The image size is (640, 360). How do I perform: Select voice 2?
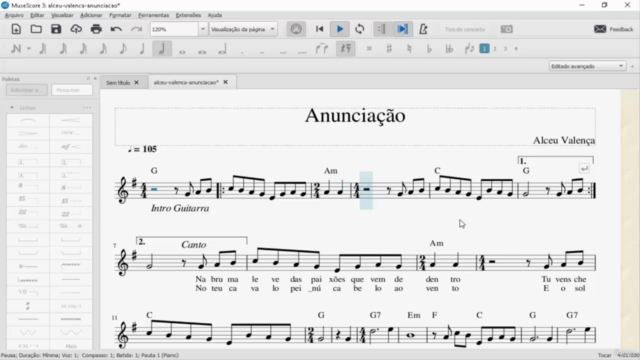tap(495, 49)
